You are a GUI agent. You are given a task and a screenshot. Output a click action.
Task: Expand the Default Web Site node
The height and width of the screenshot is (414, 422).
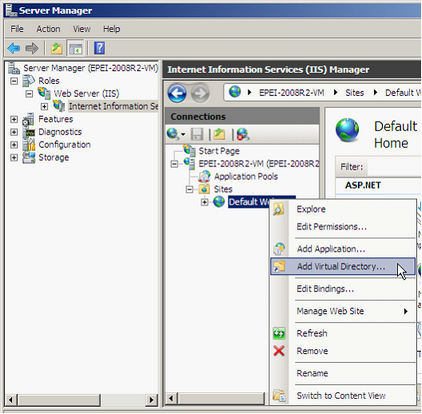(205, 202)
